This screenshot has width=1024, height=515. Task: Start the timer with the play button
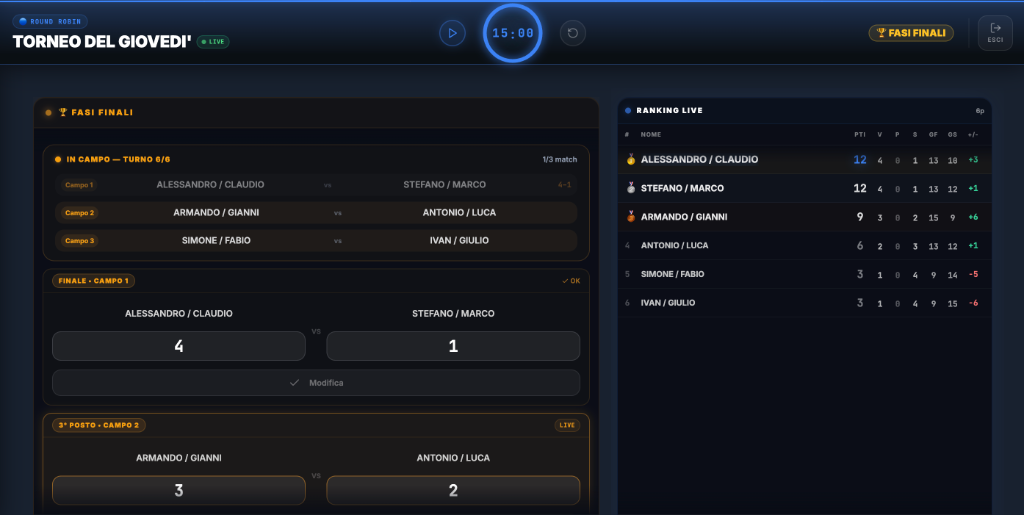452,33
